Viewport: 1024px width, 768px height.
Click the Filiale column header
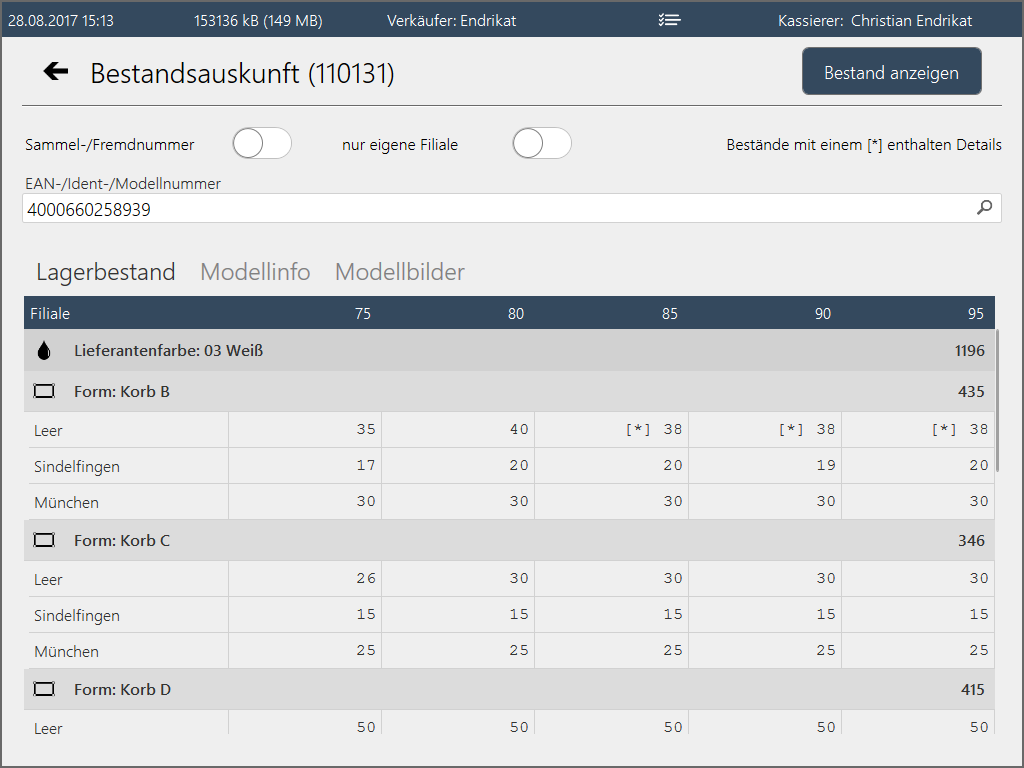51,313
